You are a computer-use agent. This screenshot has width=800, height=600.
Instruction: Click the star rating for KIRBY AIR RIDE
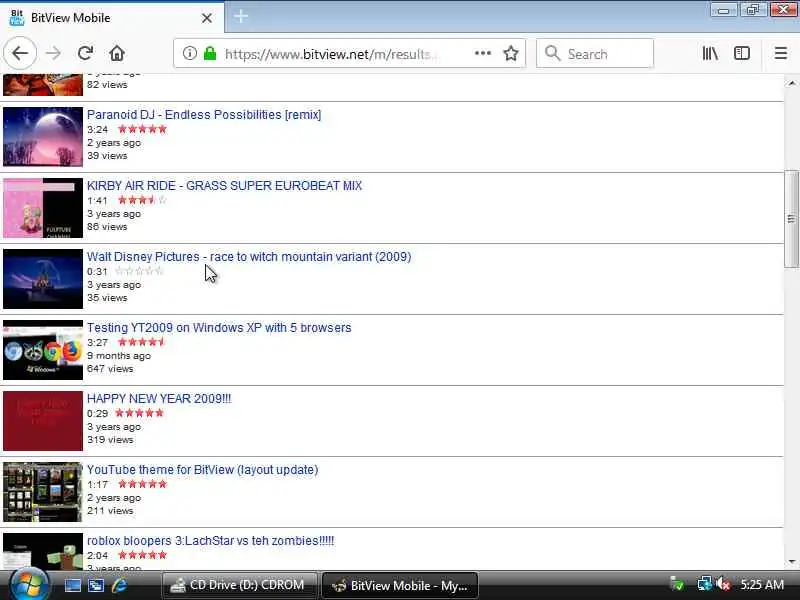click(x=142, y=200)
